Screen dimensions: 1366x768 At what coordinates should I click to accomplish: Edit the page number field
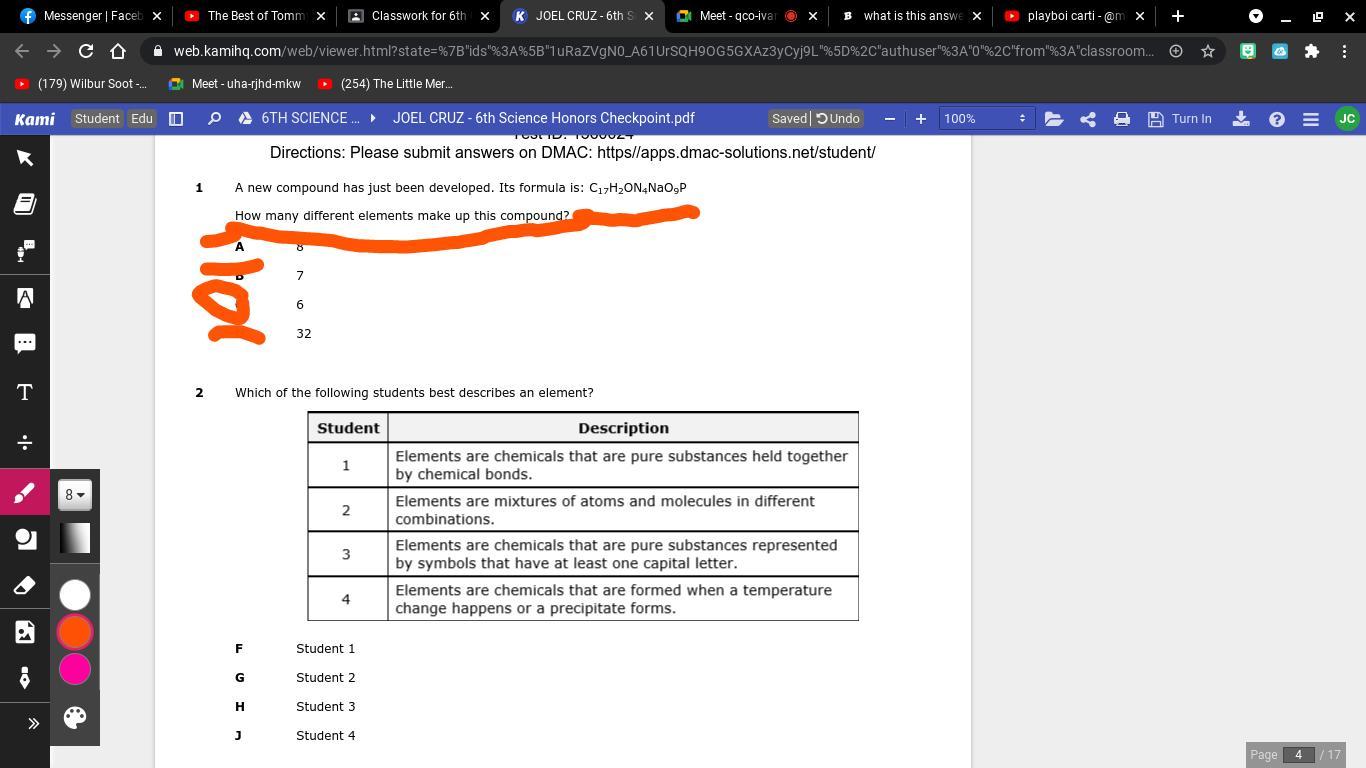[x=1298, y=755]
